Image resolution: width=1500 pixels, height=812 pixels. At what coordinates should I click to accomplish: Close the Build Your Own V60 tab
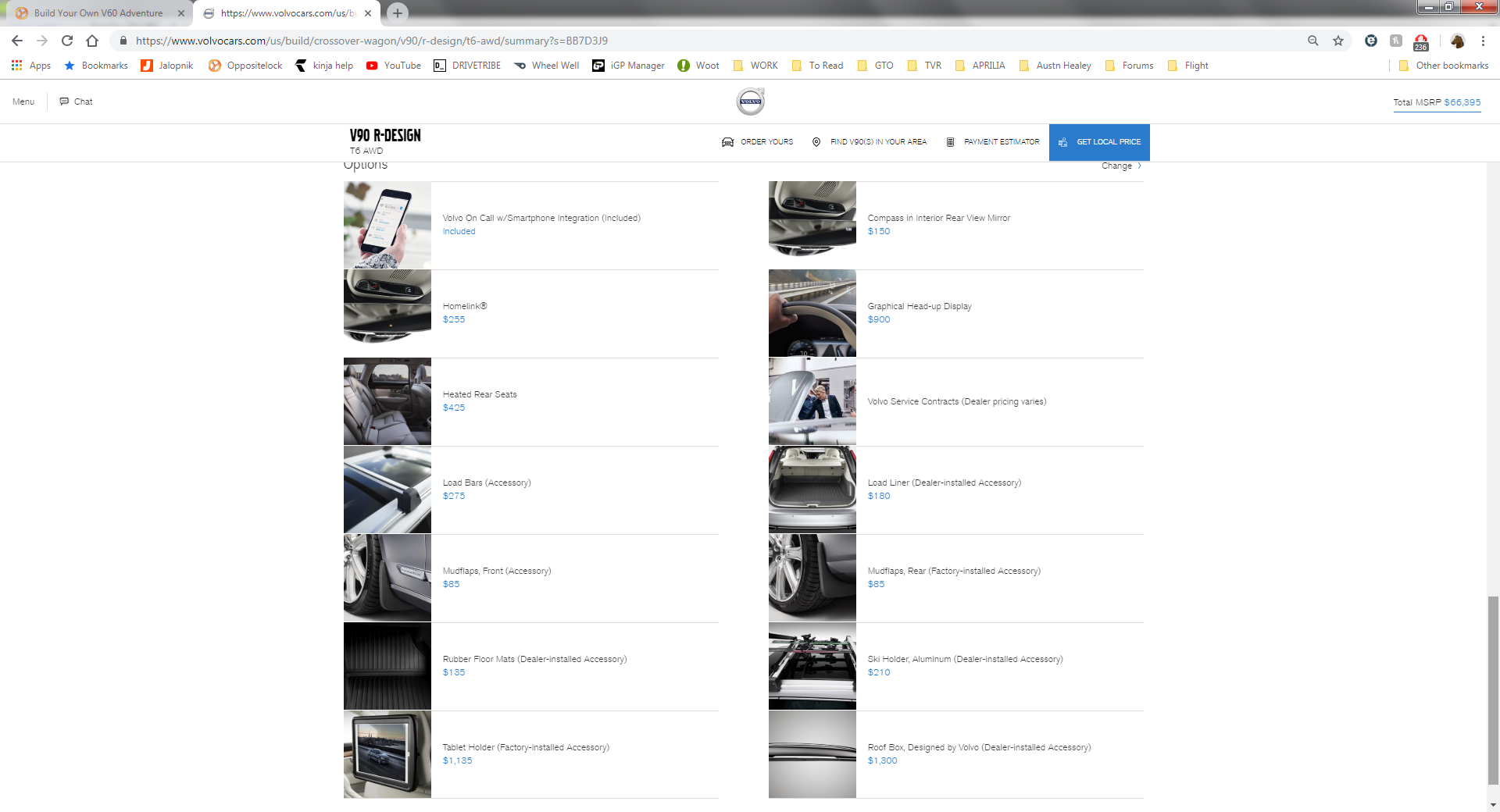click(x=181, y=13)
